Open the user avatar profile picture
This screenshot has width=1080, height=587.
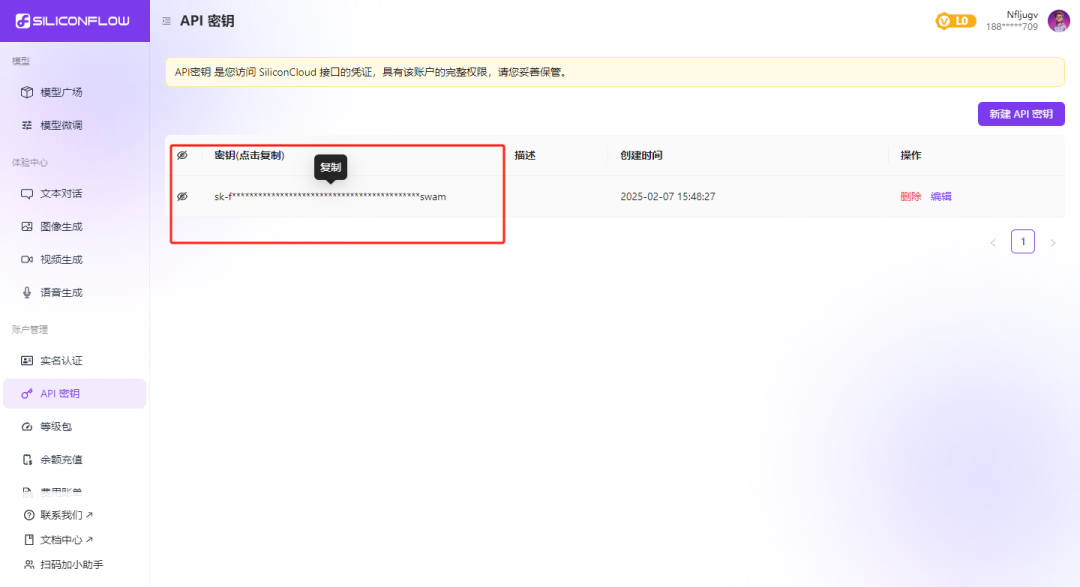click(x=1059, y=21)
